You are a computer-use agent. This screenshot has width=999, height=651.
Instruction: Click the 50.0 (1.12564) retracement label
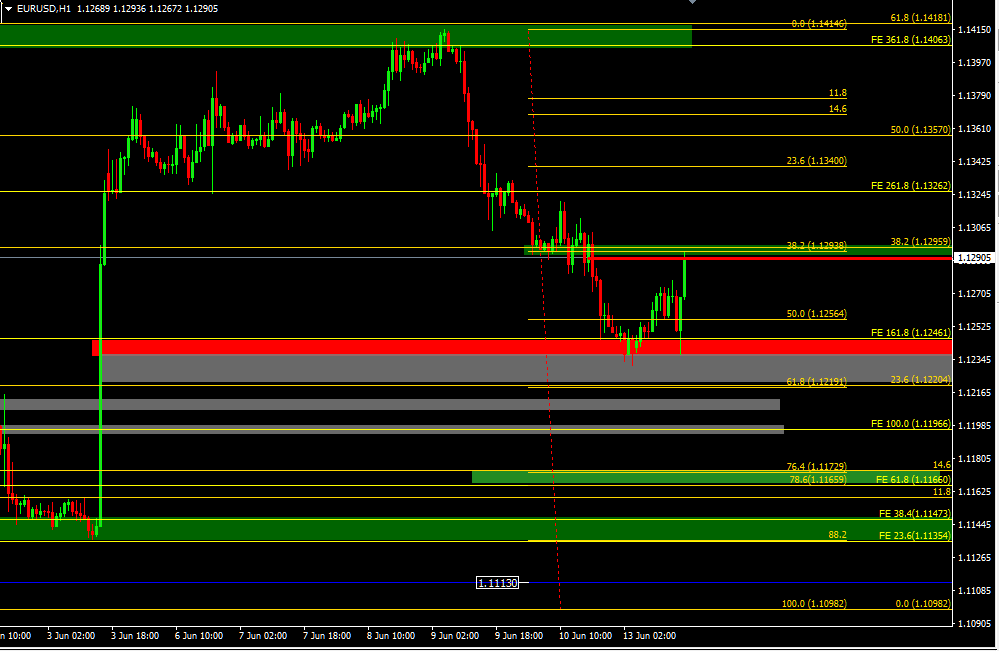(x=816, y=313)
